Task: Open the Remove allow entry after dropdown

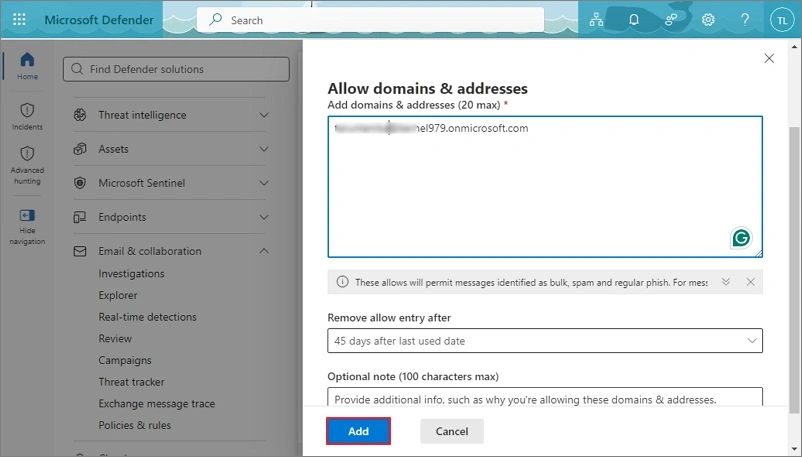Action: pyautogui.click(x=545, y=341)
